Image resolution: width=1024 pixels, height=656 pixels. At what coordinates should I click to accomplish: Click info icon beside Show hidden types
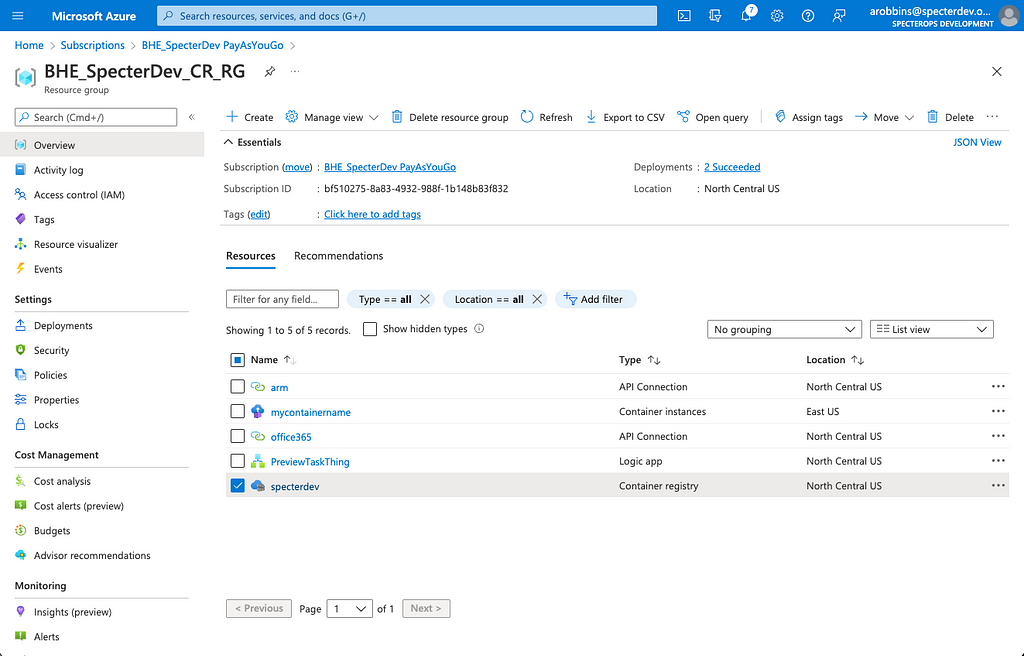point(479,329)
